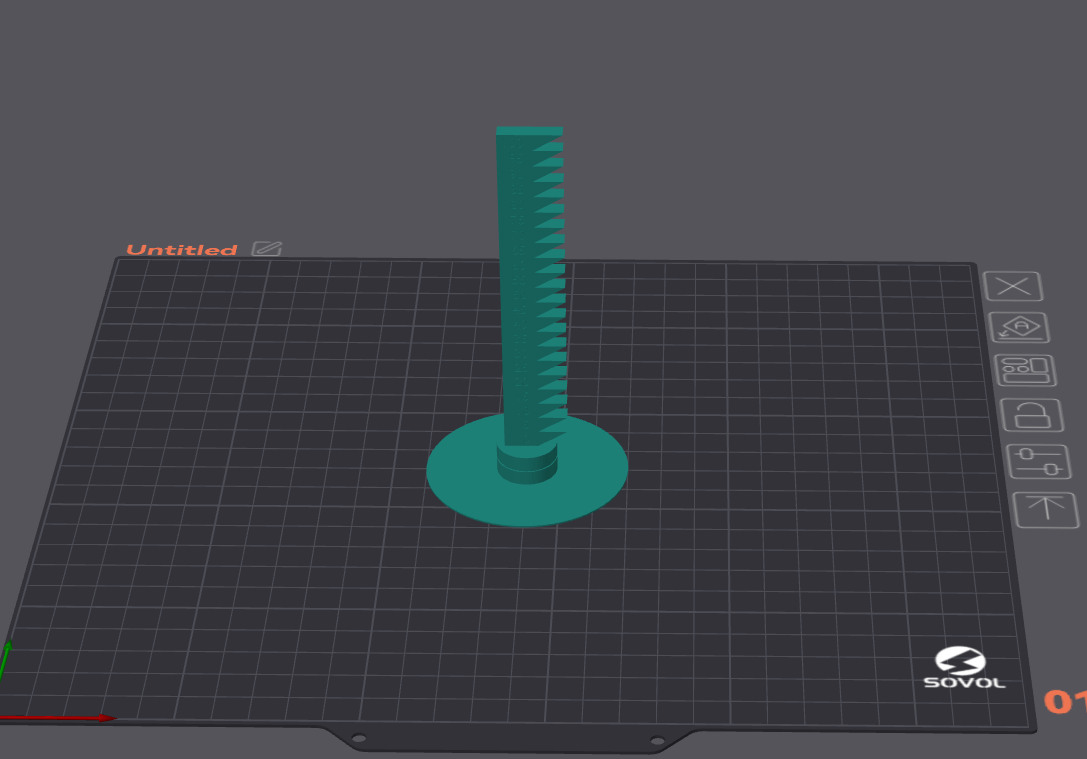This screenshot has height=759, width=1087.
Task: Arrange objects using the plate layout icon
Action: [x=1025, y=370]
